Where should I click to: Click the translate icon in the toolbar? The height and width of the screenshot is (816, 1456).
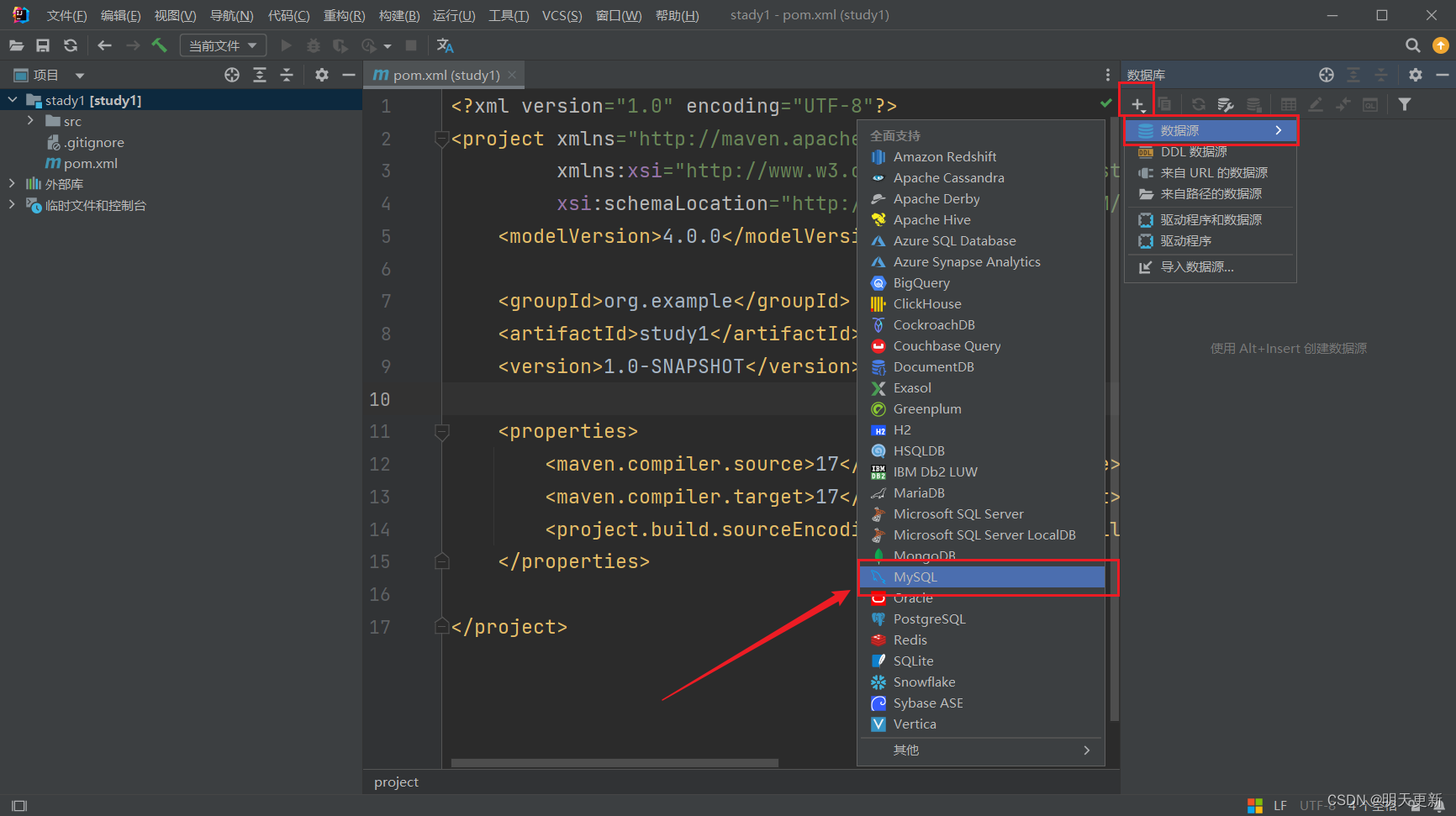(x=446, y=45)
